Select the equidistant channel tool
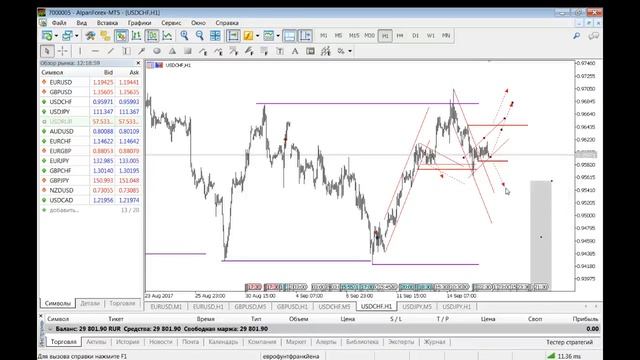The image size is (640, 360). [x=126, y=51]
